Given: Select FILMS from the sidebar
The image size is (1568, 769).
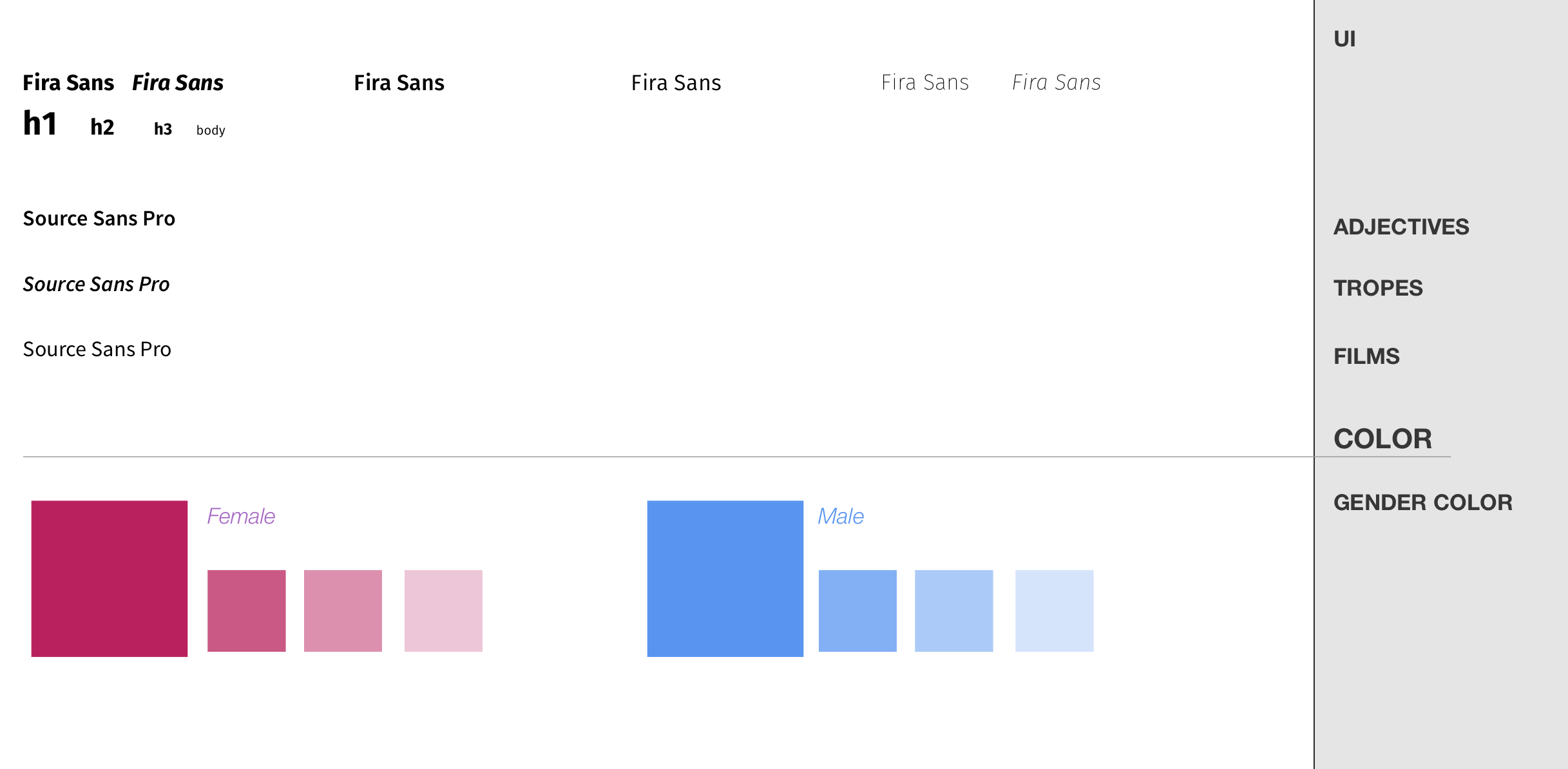Looking at the screenshot, I should pyautogui.click(x=1366, y=356).
